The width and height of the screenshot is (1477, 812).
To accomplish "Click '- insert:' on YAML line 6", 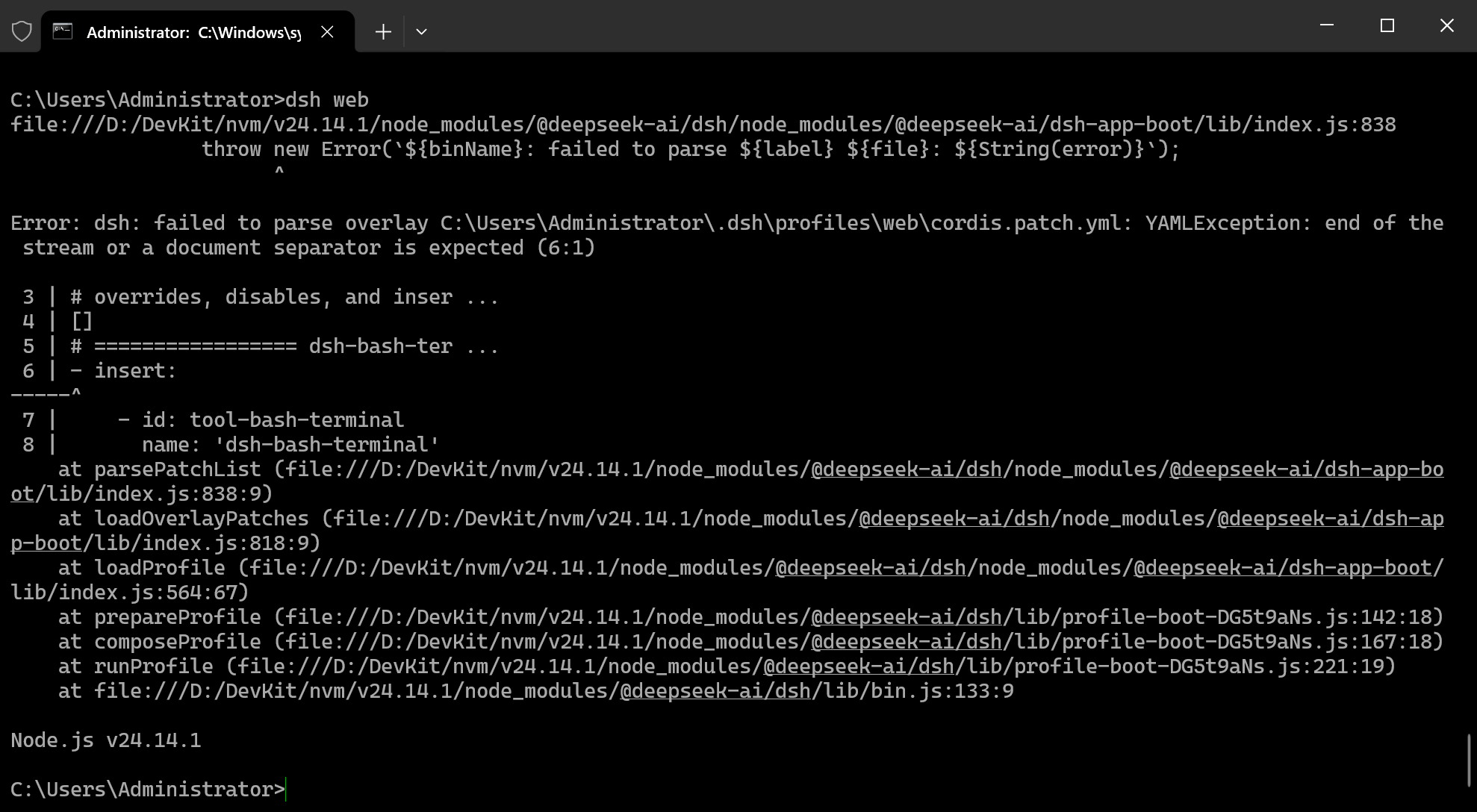I will pyautogui.click(x=124, y=371).
